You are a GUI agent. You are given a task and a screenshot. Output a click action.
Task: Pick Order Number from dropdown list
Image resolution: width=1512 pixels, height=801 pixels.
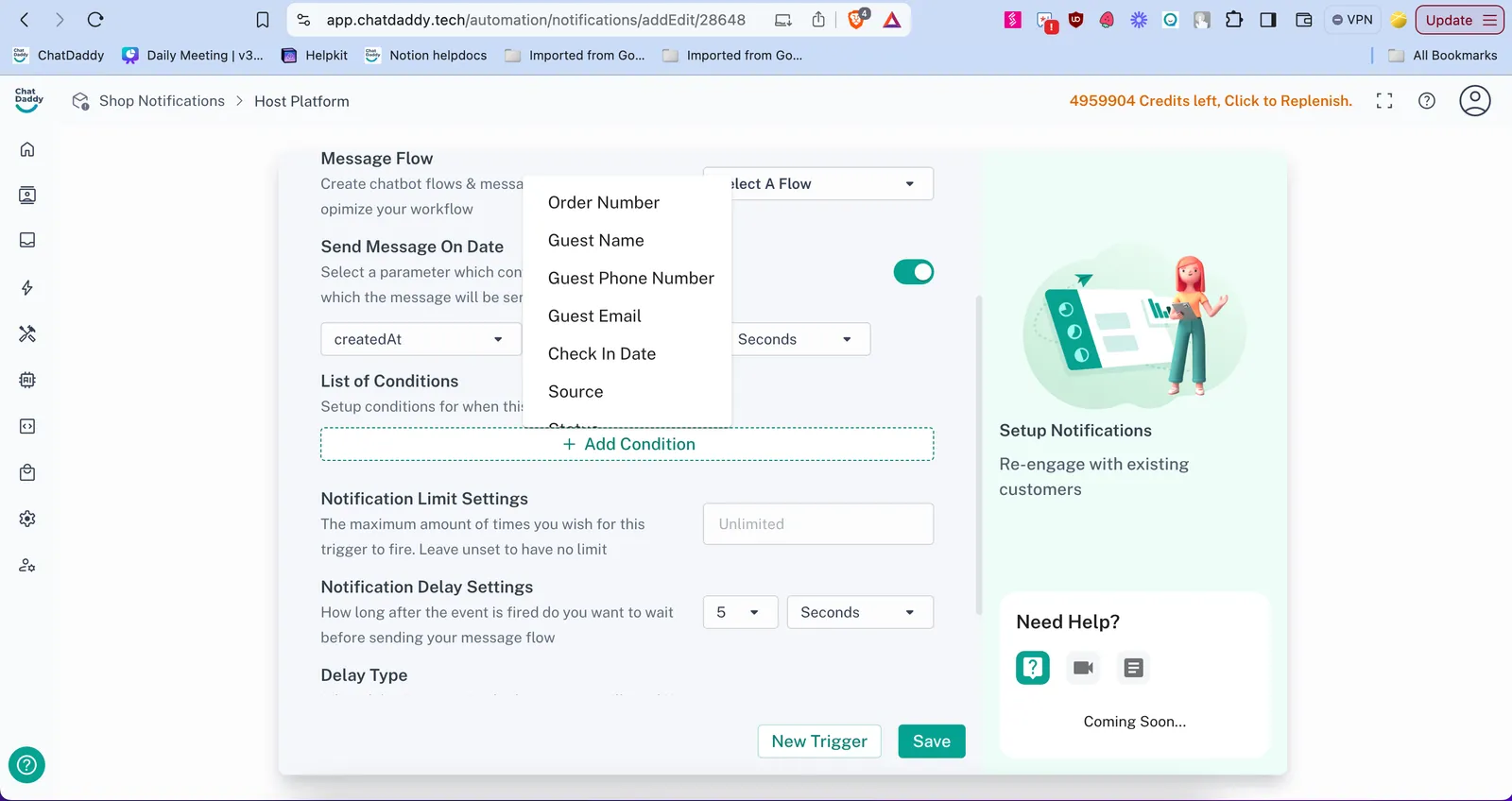tap(603, 203)
